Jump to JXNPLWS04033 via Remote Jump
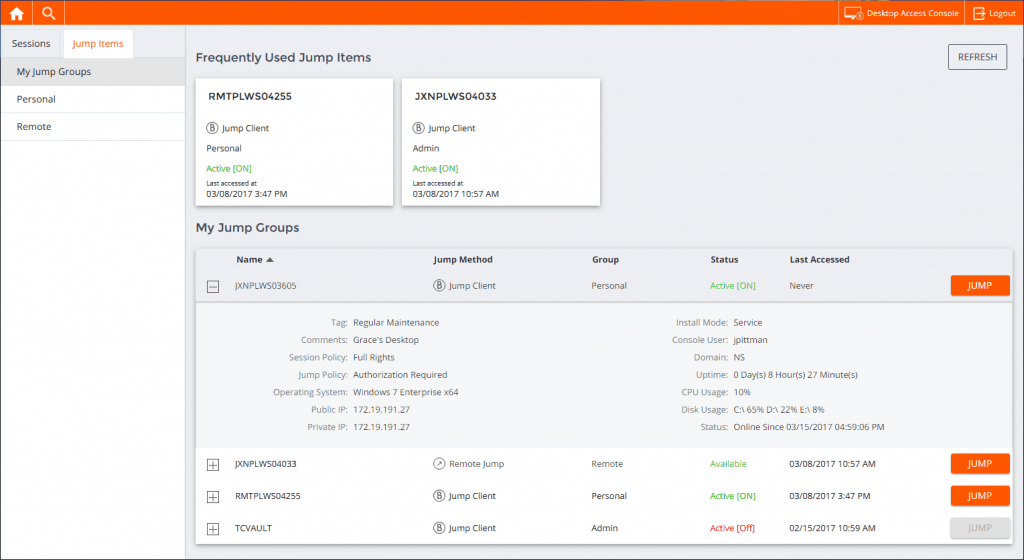 (980, 463)
